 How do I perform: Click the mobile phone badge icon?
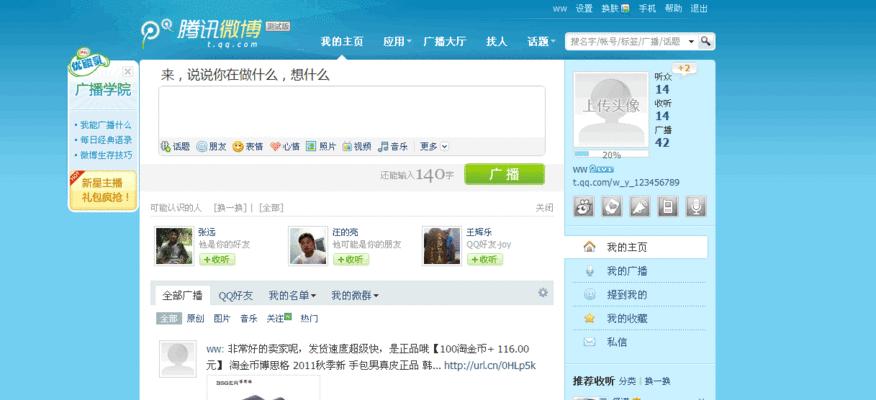coord(668,206)
